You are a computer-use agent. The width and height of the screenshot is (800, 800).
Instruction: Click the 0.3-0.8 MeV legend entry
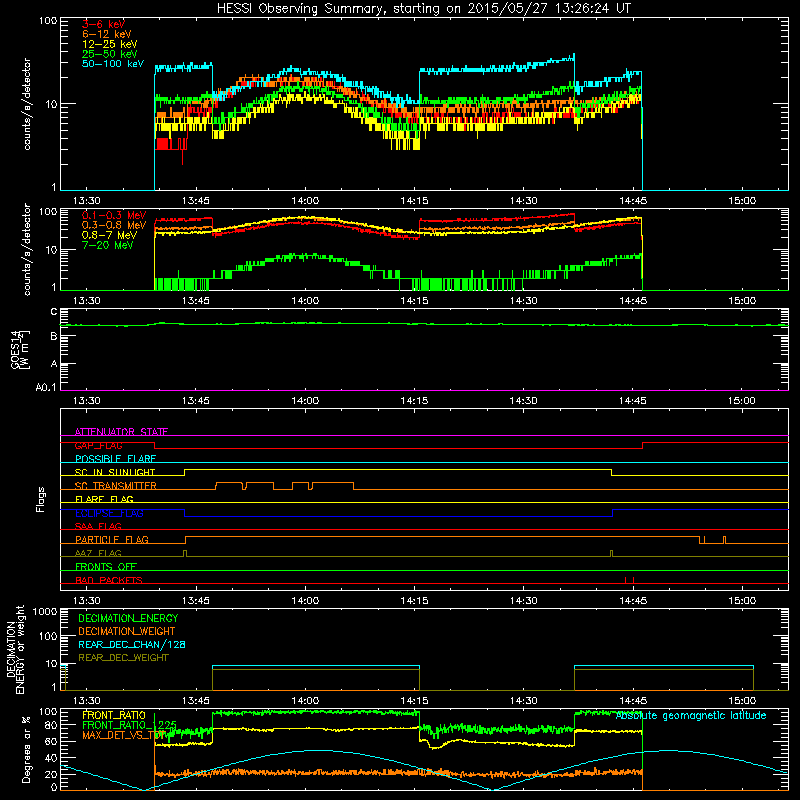pyautogui.click(x=114, y=225)
